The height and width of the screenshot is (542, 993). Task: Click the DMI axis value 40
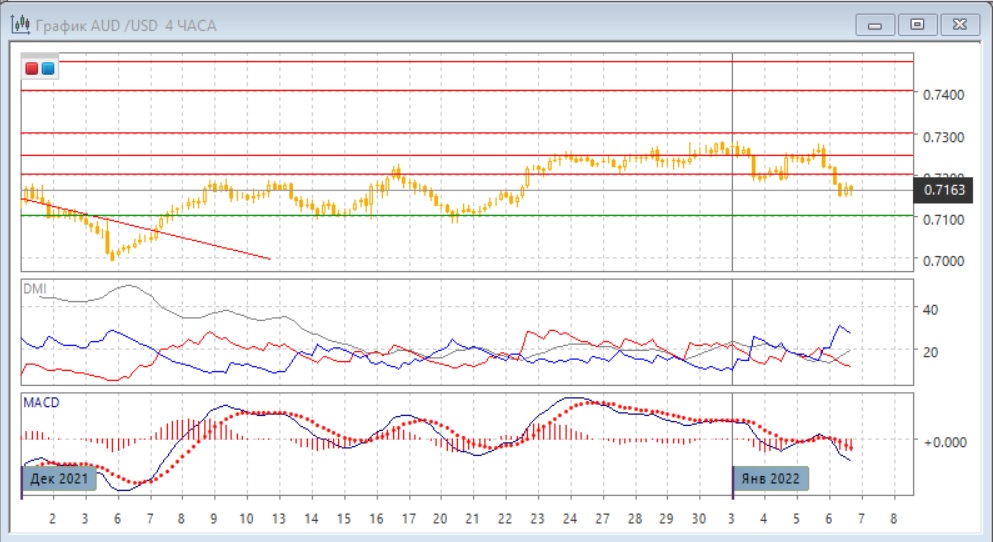point(930,310)
